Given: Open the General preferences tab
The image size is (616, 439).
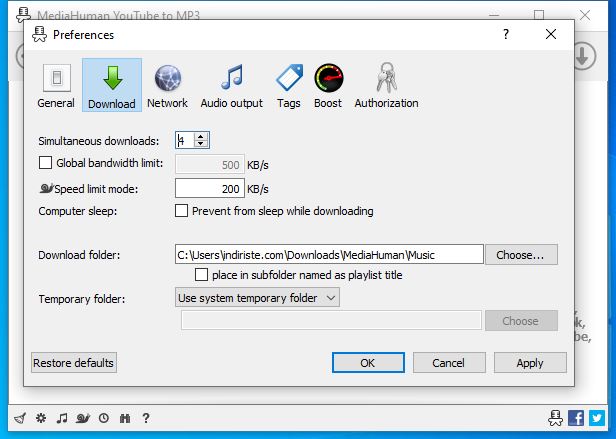Looking at the screenshot, I should pos(56,86).
